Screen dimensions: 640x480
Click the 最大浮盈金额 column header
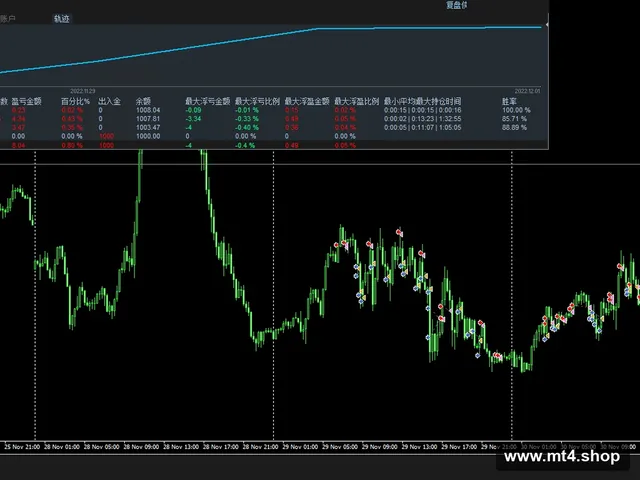tap(307, 101)
